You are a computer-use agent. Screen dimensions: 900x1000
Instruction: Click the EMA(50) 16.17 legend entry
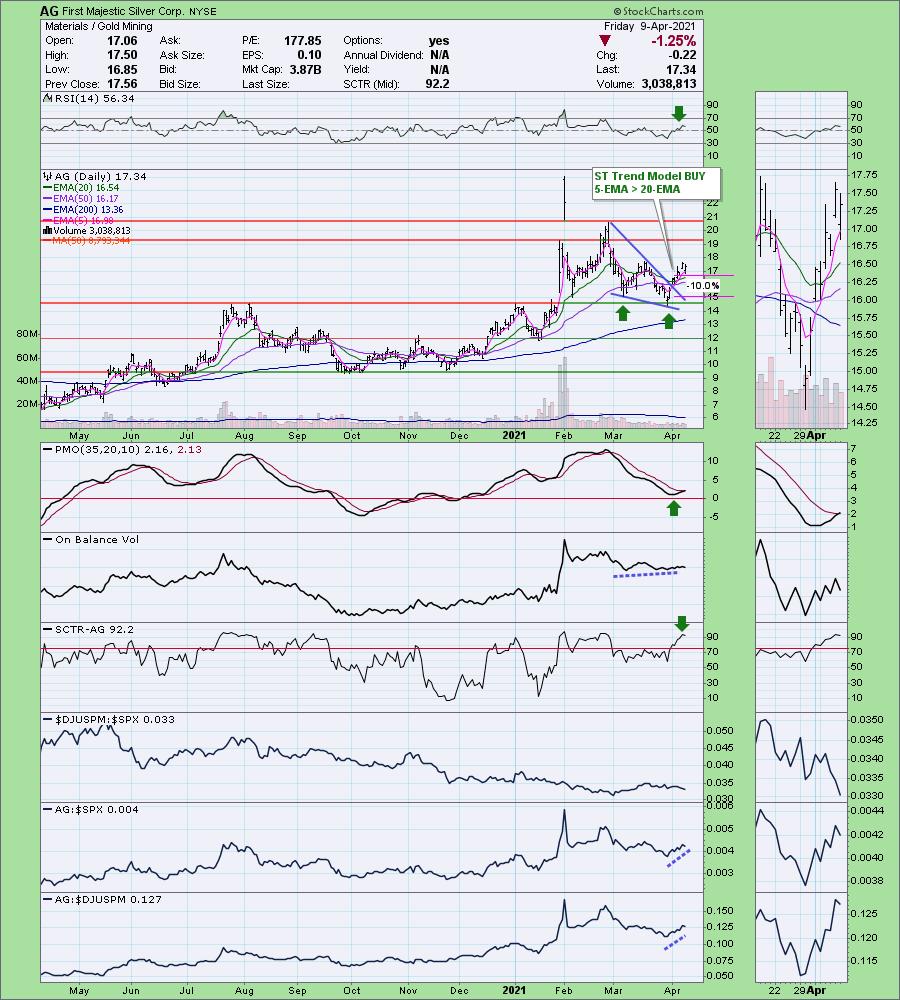(81, 198)
